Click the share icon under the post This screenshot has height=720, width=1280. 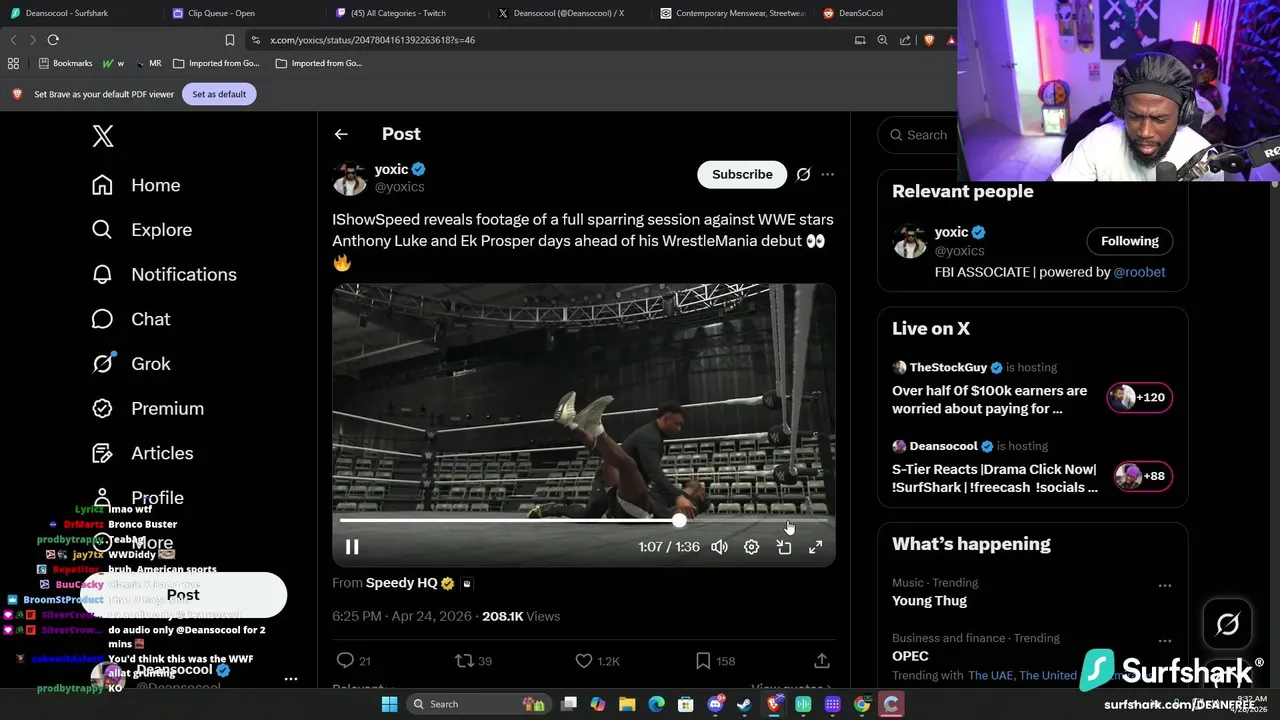tap(822, 660)
